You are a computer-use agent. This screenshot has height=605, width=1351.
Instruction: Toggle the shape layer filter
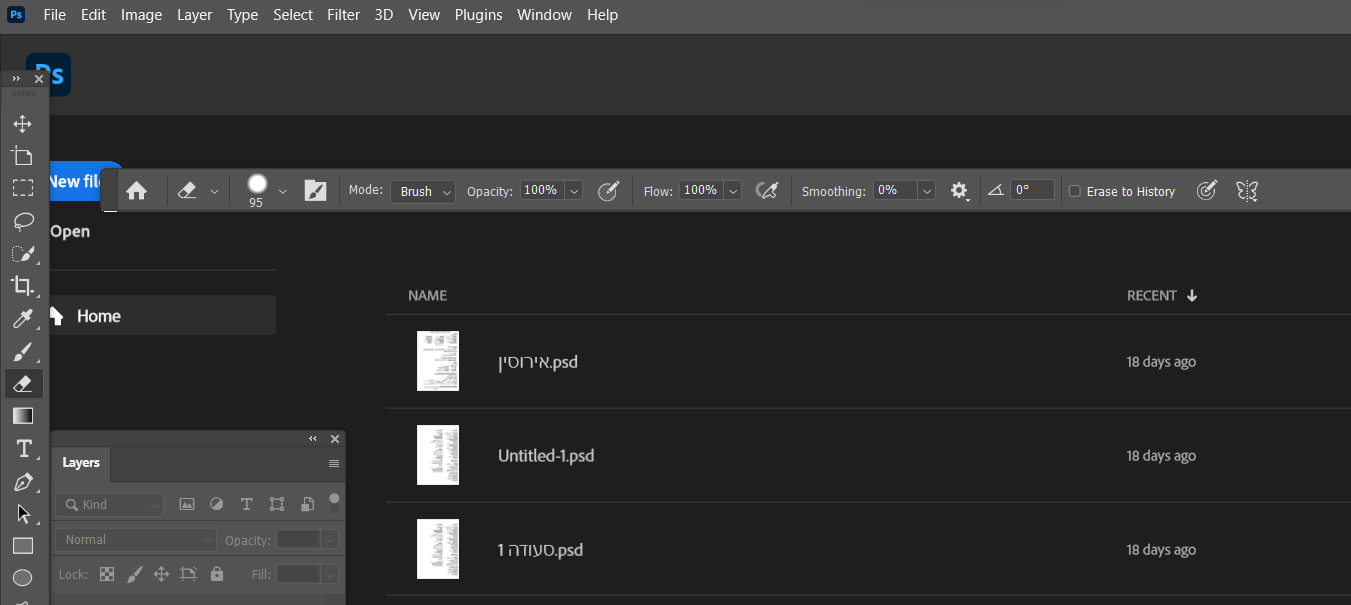pos(277,505)
